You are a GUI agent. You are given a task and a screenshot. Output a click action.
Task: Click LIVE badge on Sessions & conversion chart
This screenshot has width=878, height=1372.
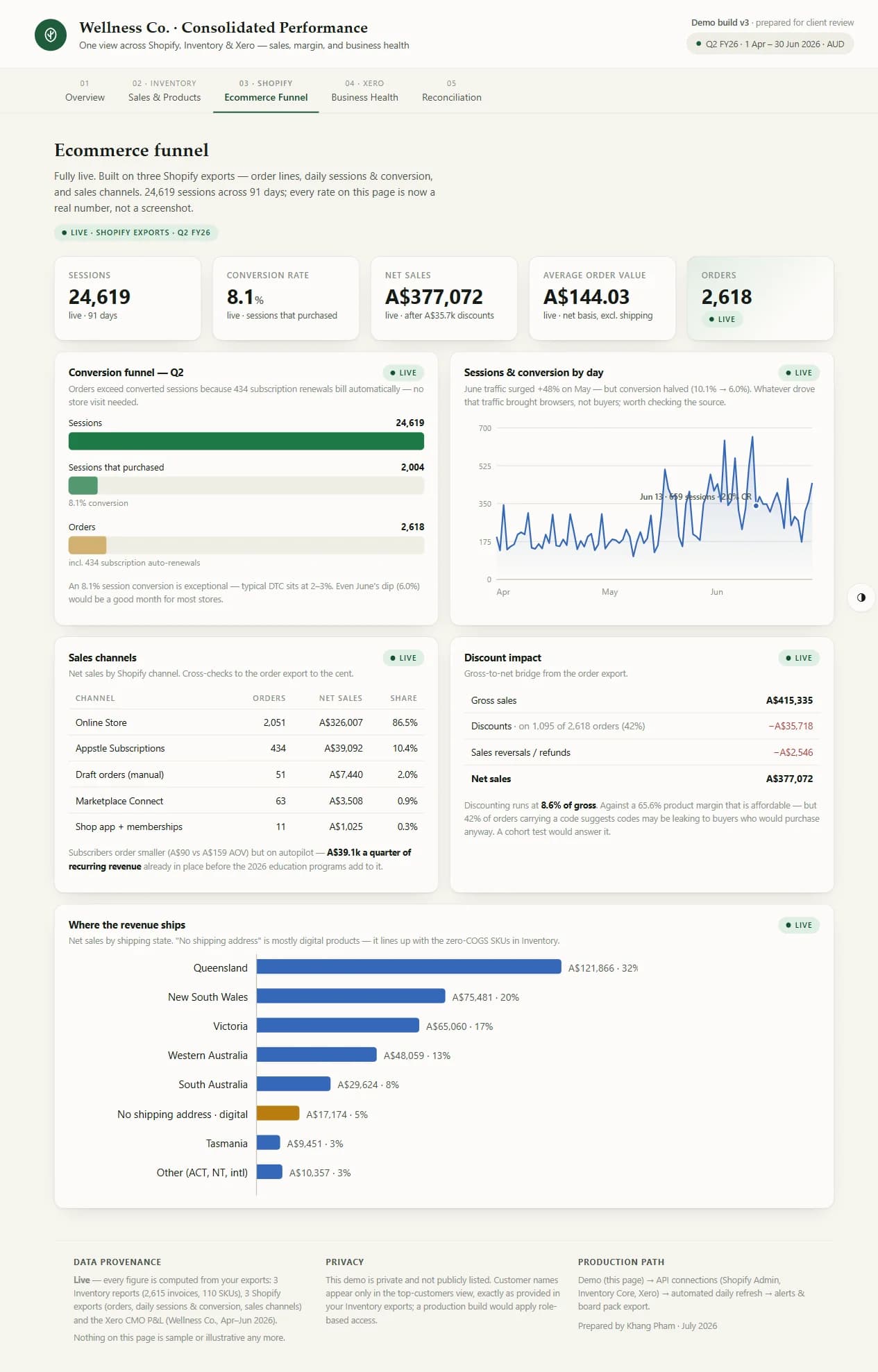pos(799,373)
